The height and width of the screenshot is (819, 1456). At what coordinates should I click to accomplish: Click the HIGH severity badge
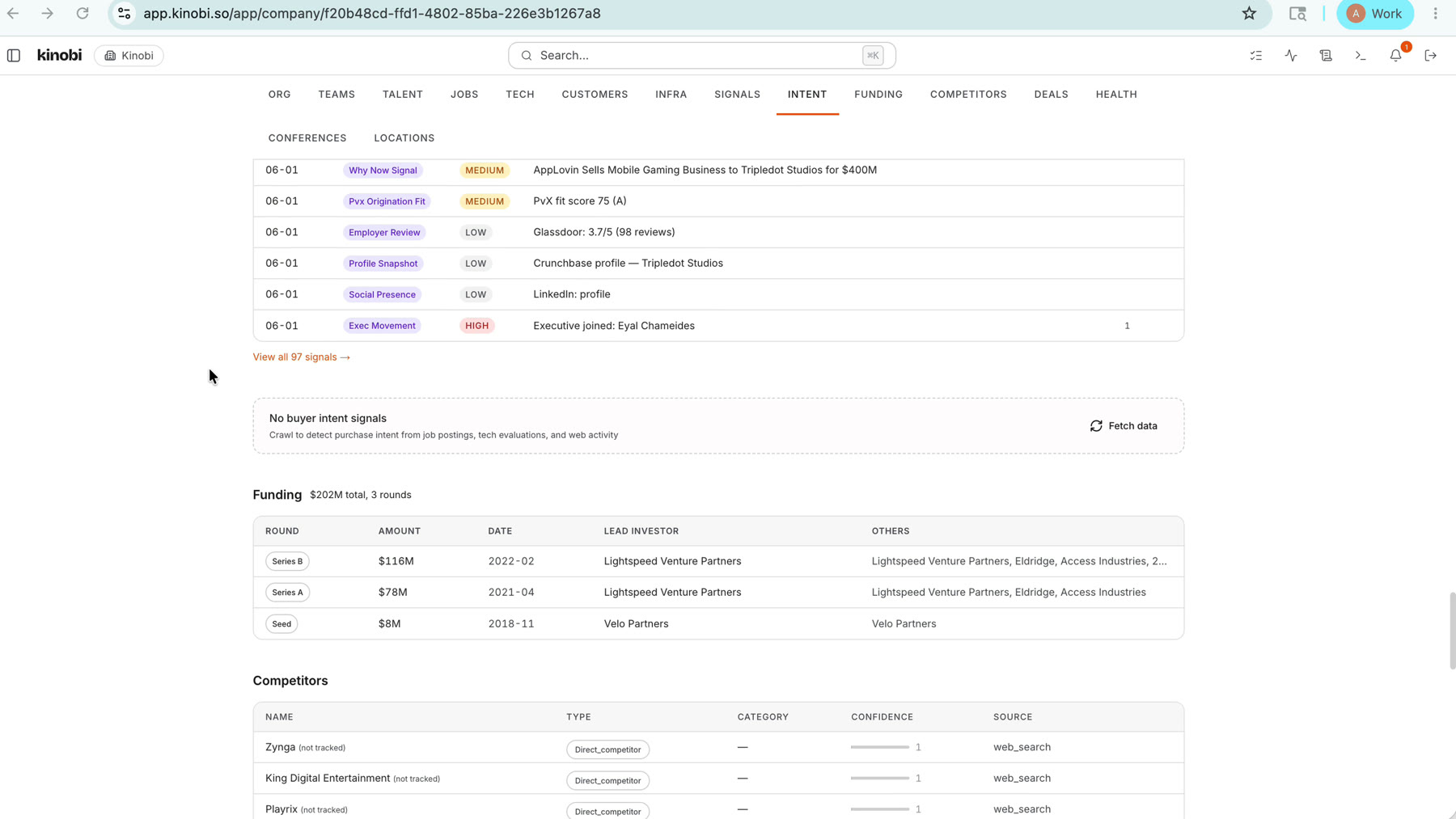click(x=477, y=326)
